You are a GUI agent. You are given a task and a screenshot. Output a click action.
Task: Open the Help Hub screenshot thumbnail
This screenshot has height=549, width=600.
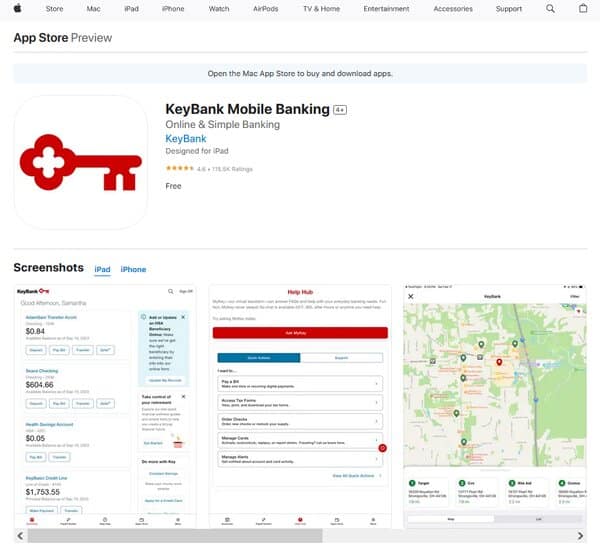pos(300,406)
